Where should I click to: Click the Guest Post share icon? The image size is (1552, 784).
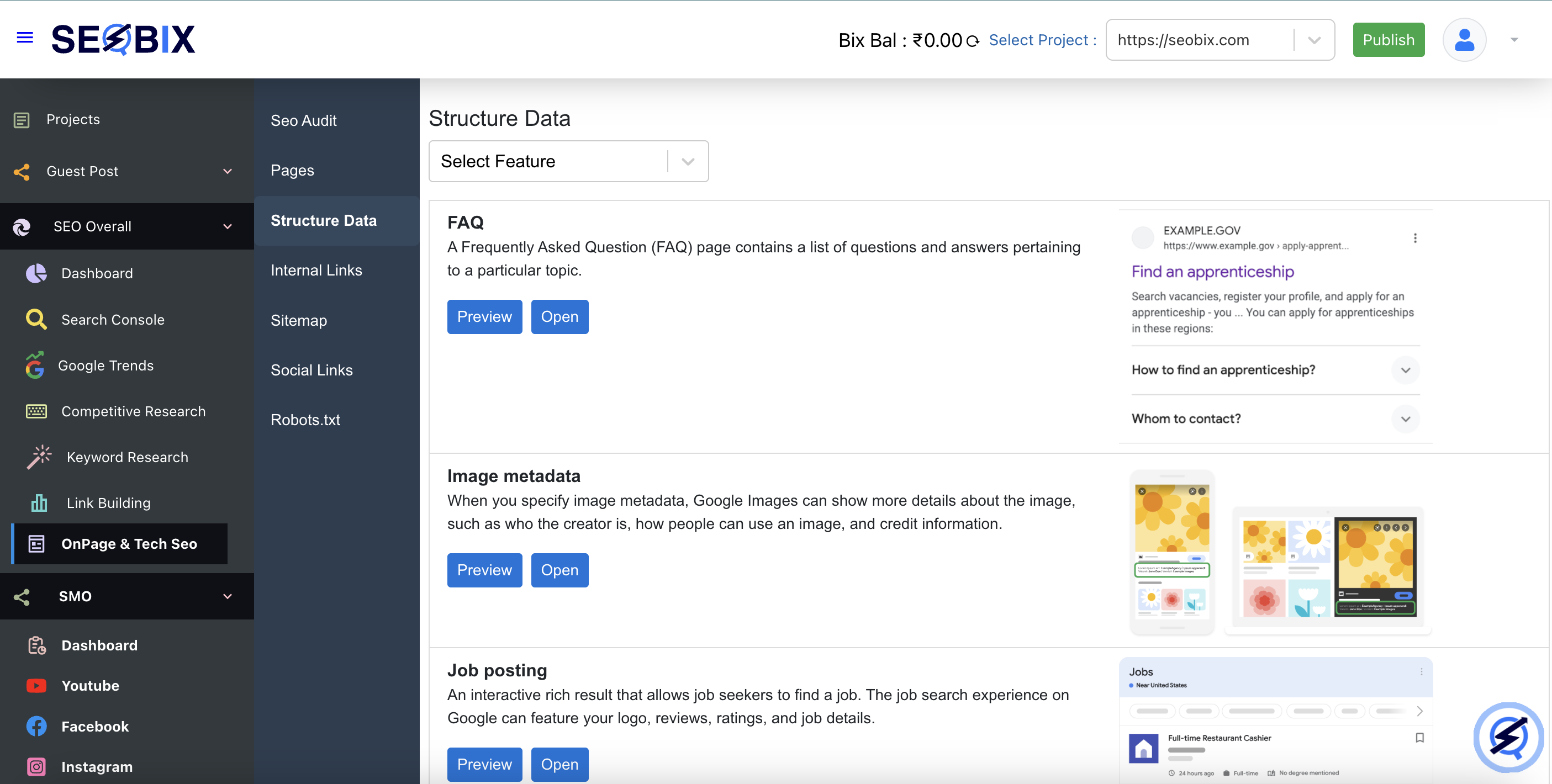[x=22, y=172]
